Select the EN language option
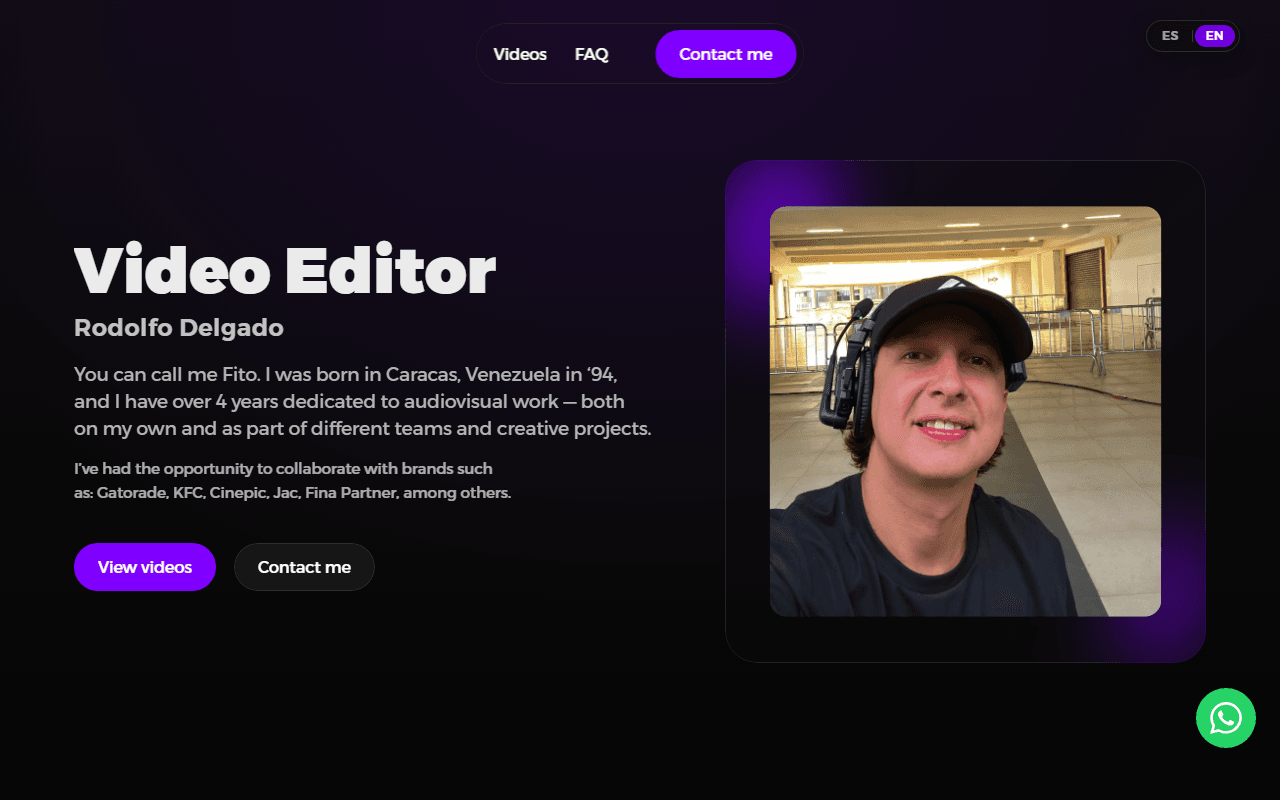 1214,36
